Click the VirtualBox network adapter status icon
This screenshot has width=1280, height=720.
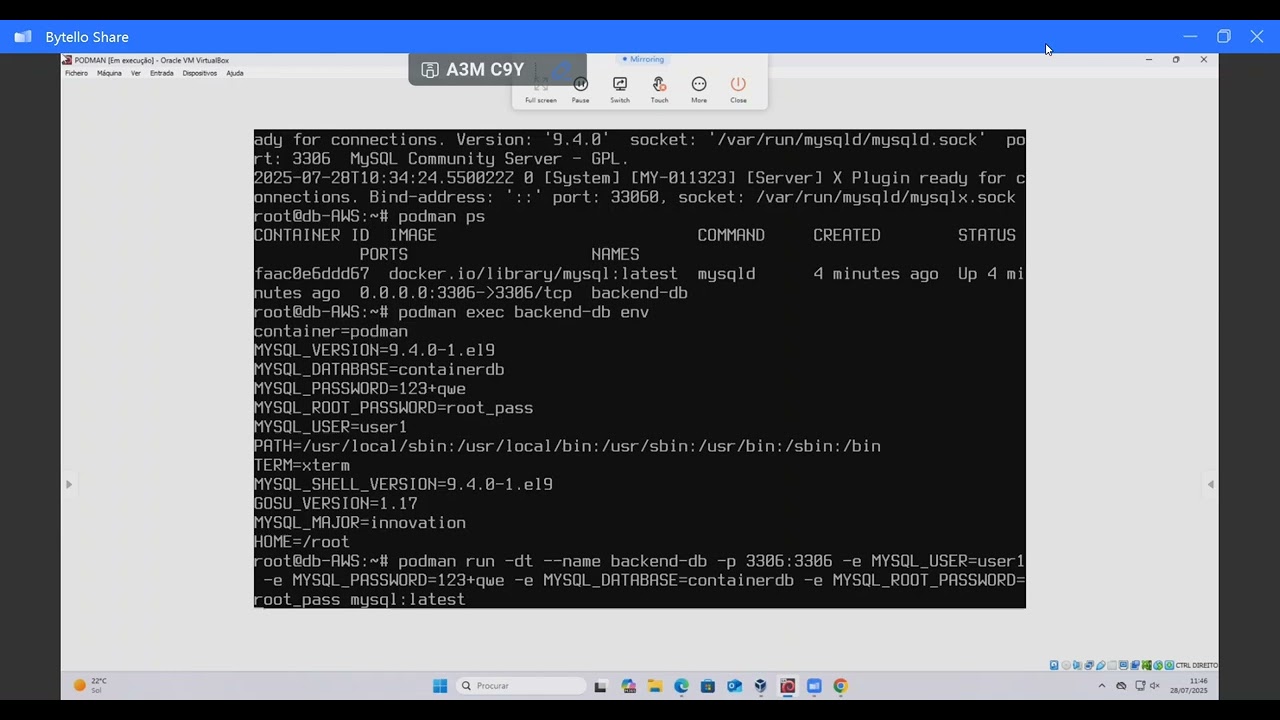[x=1089, y=665]
